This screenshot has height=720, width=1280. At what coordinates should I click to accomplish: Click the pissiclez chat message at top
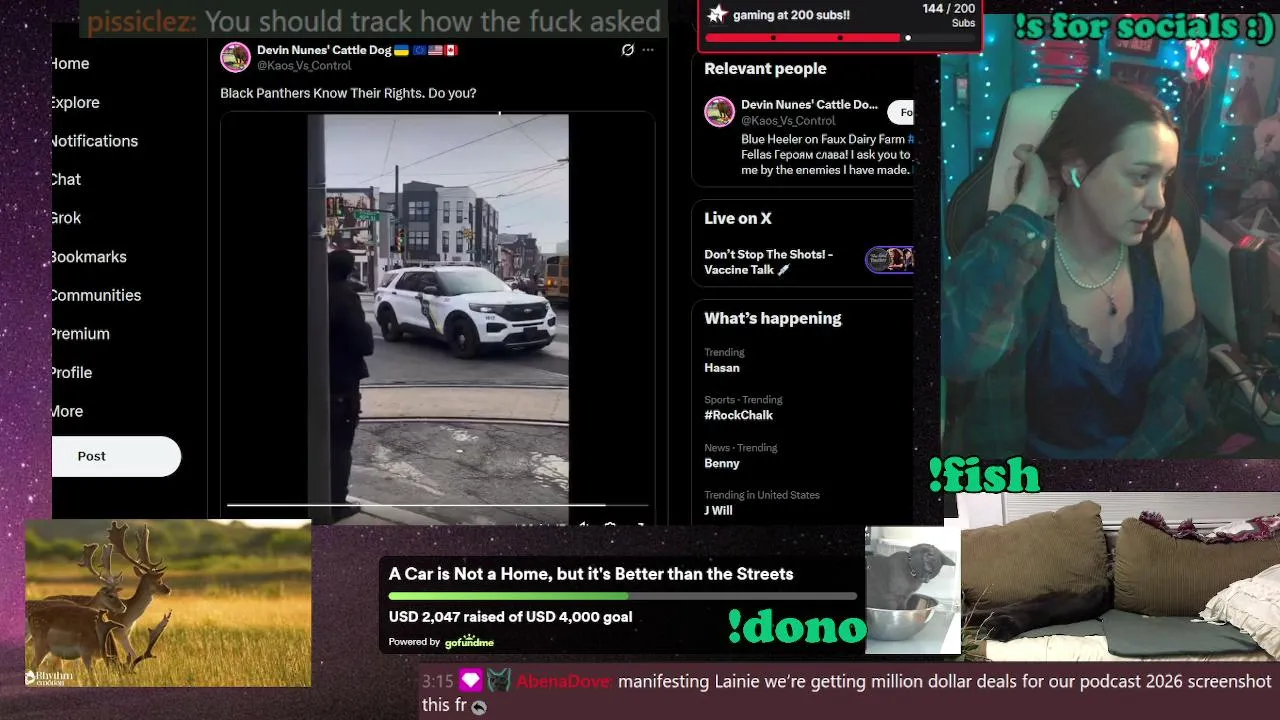click(x=374, y=20)
